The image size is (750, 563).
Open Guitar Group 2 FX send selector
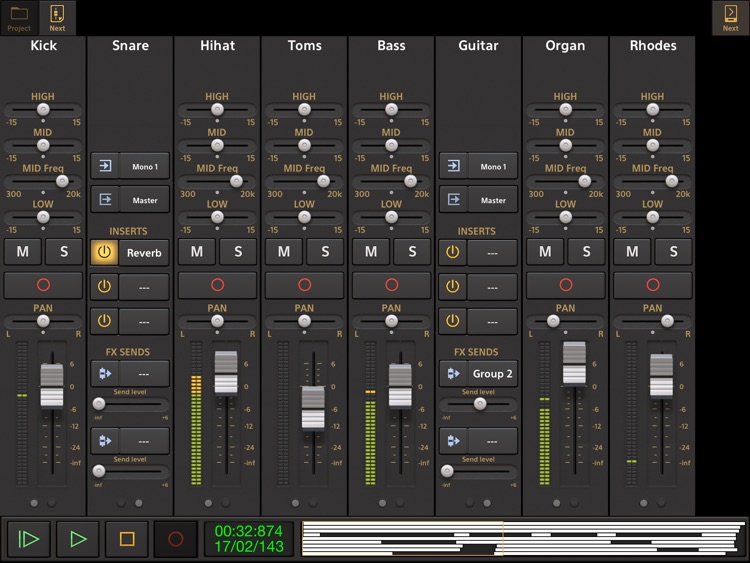point(492,373)
